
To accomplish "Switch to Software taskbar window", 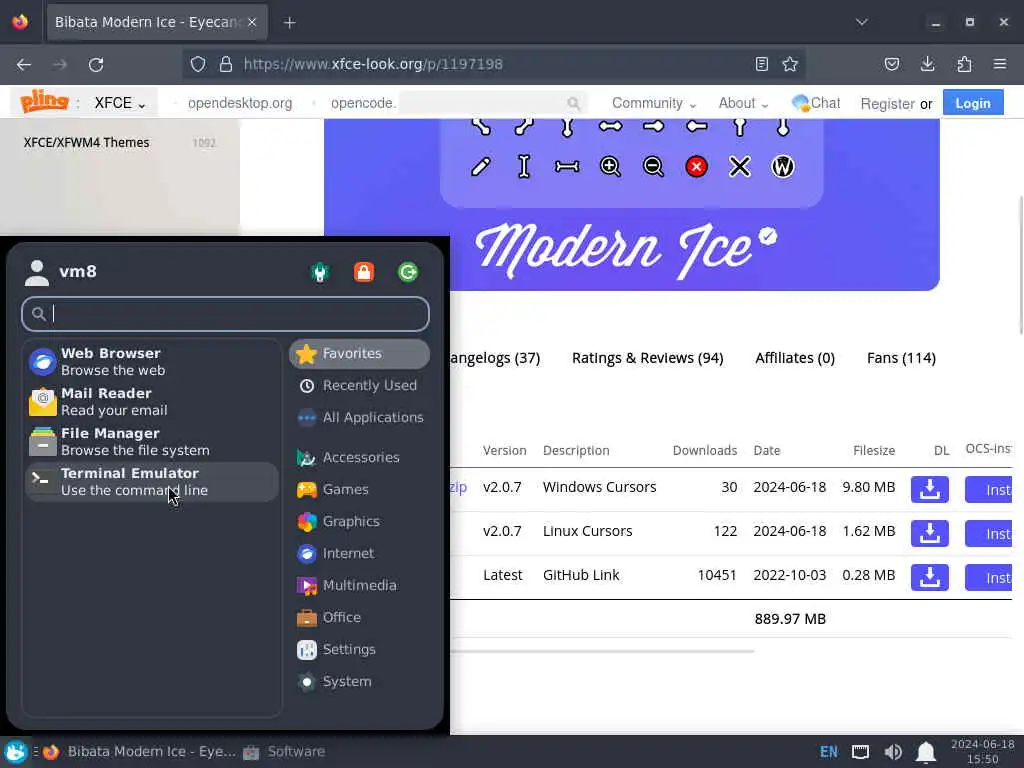I will coord(284,752).
